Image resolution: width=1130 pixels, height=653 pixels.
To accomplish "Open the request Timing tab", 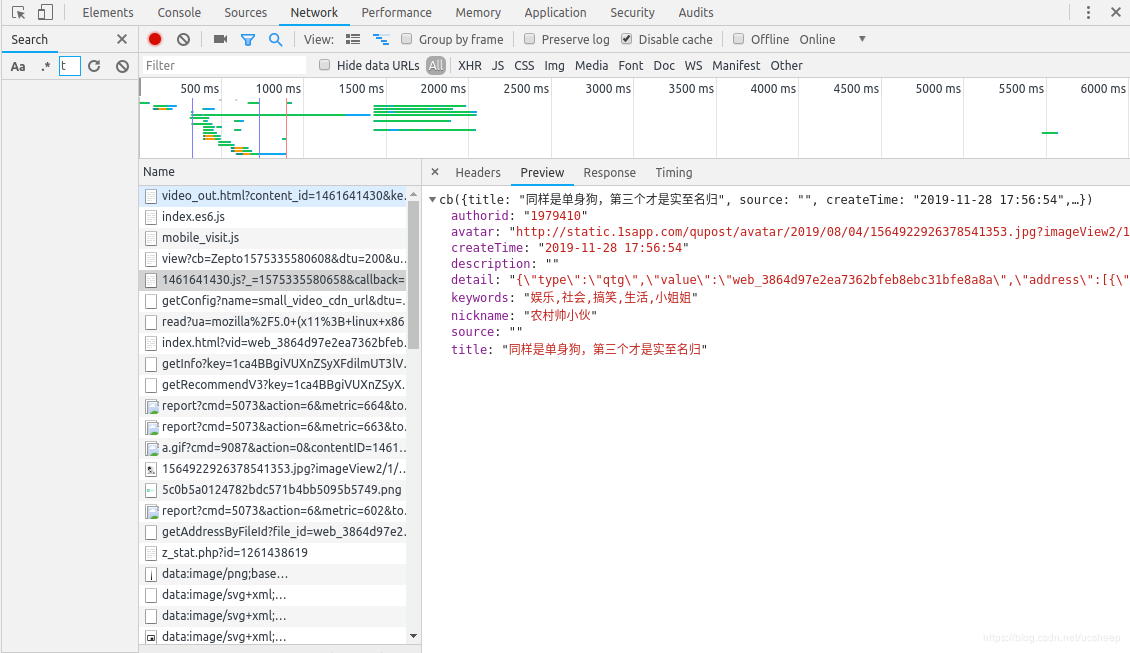I will coord(674,173).
